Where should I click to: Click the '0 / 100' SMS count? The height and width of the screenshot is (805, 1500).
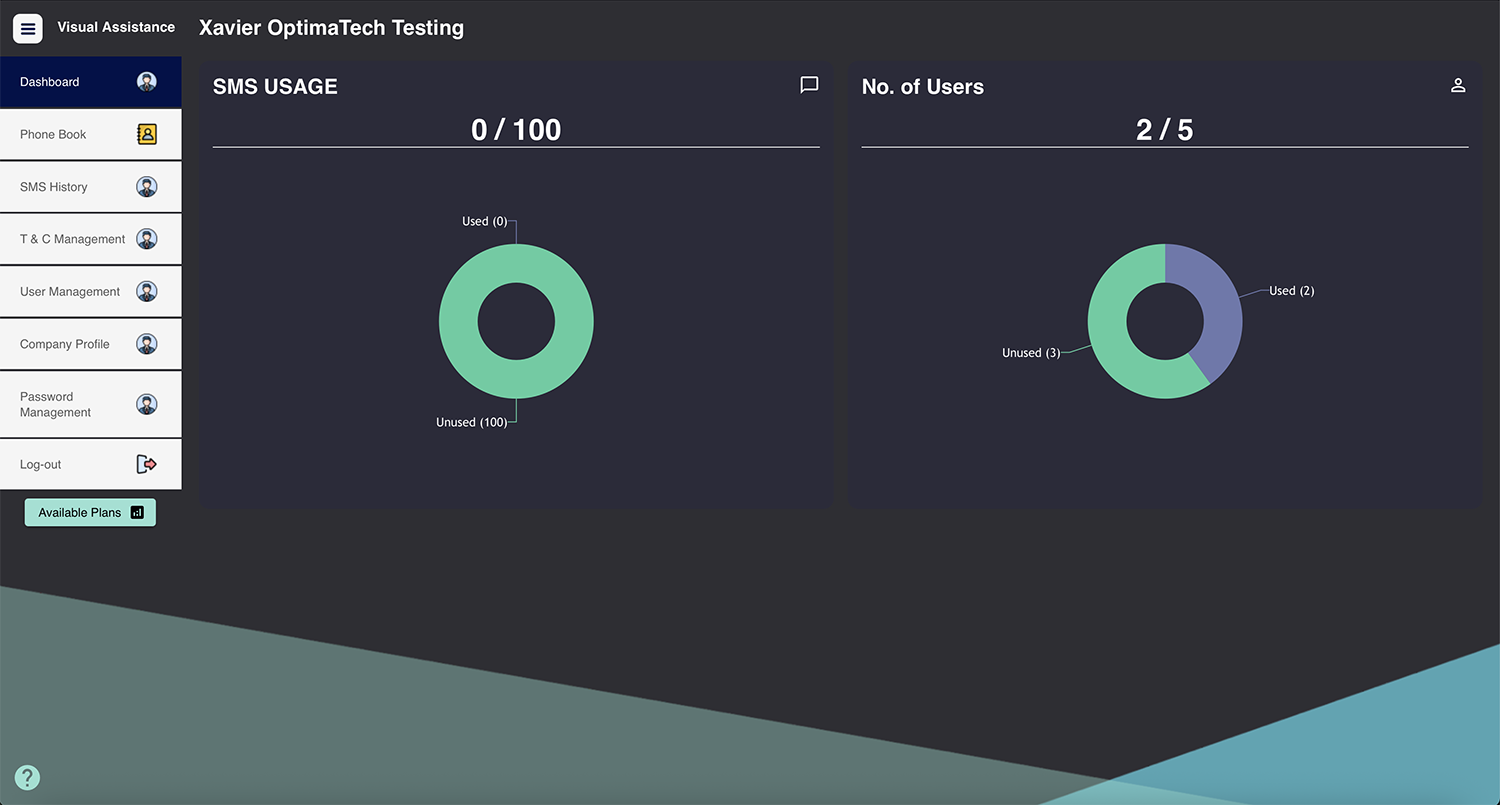click(x=516, y=130)
